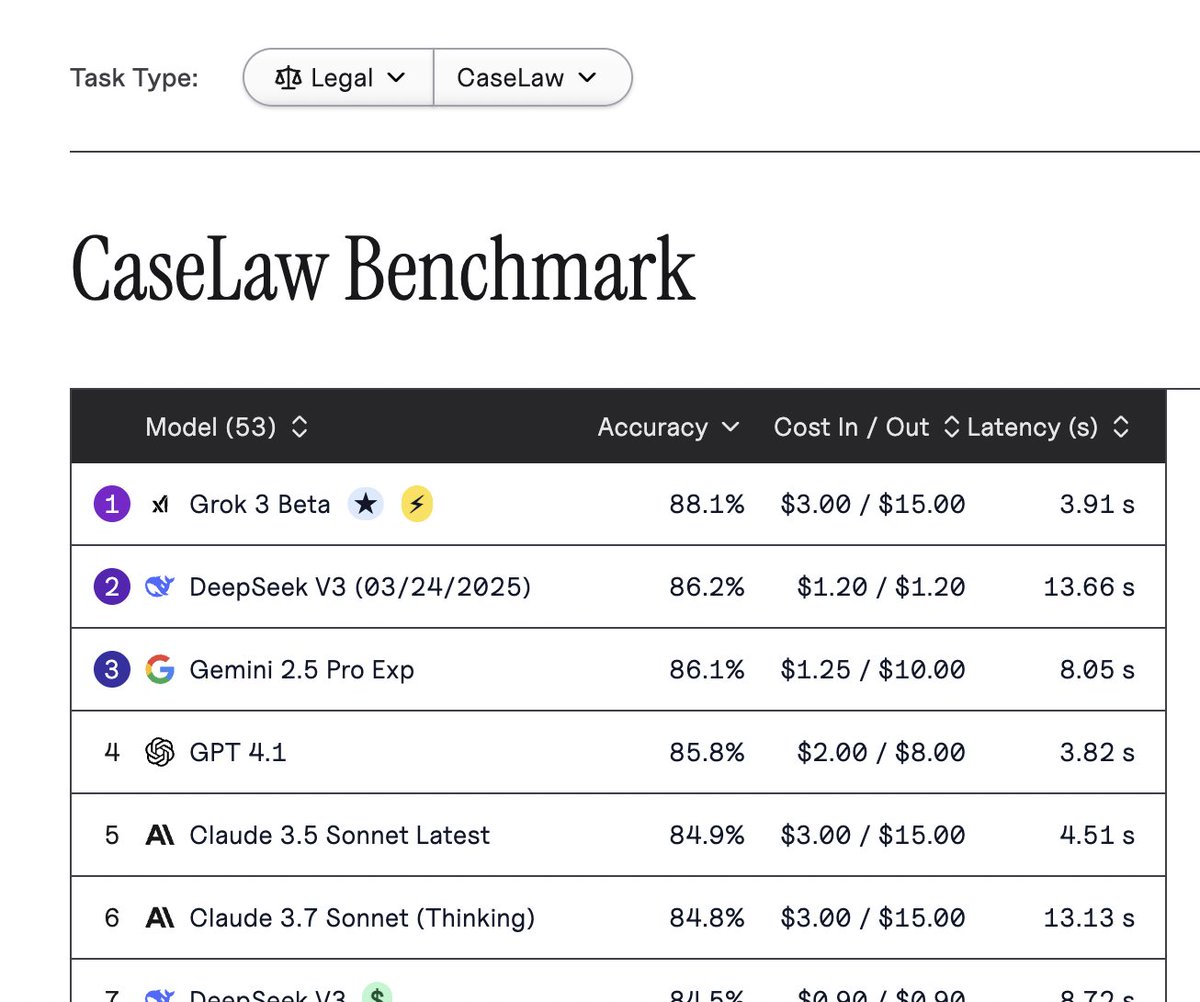Select the $3.00 / $15.00 cost in Grok 3 Beta row
Image resolution: width=1200 pixels, height=1002 pixels.
click(873, 504)
